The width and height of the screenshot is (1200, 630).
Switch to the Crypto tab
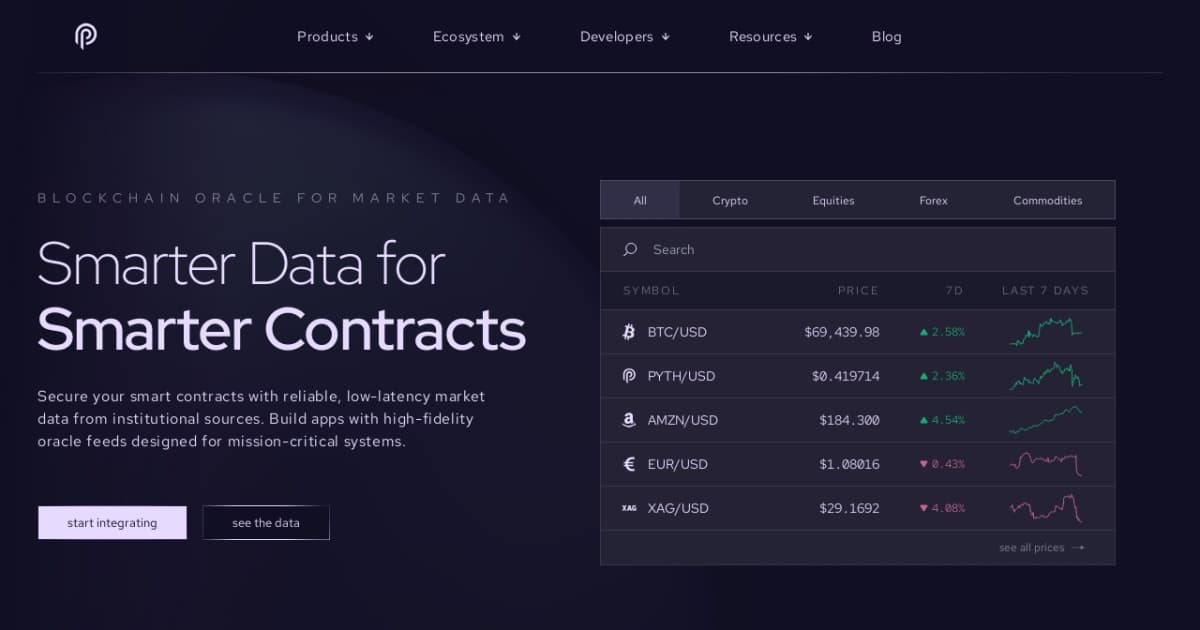(x=729, y=200)
